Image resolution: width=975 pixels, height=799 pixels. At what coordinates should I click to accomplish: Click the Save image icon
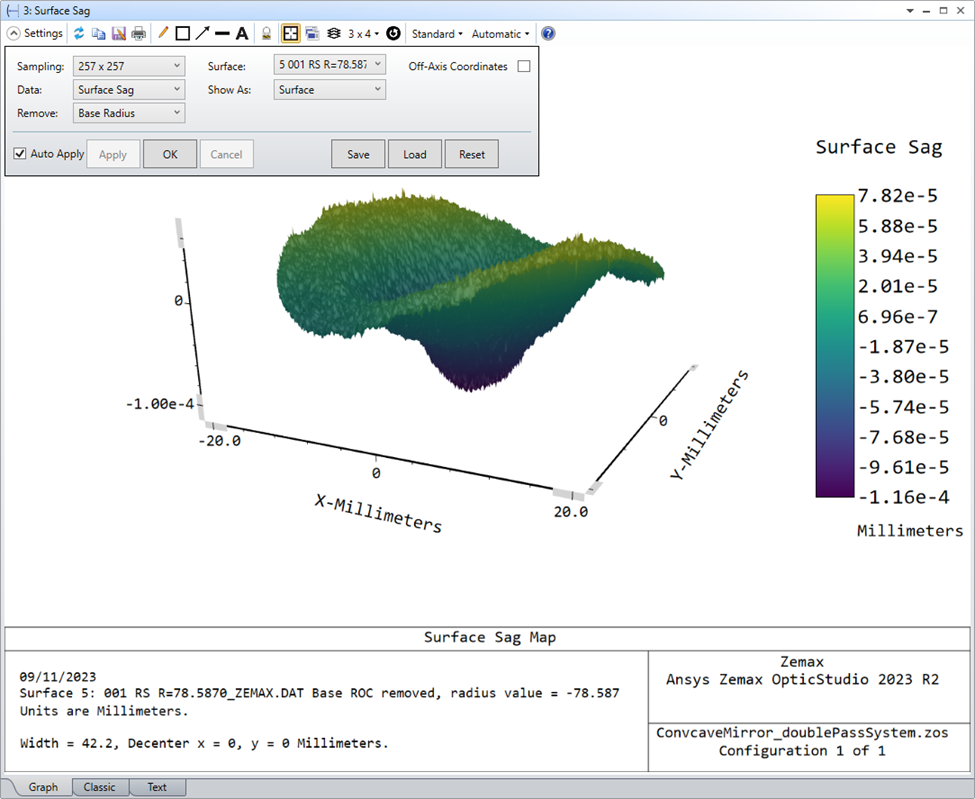[x=118, y=34]
